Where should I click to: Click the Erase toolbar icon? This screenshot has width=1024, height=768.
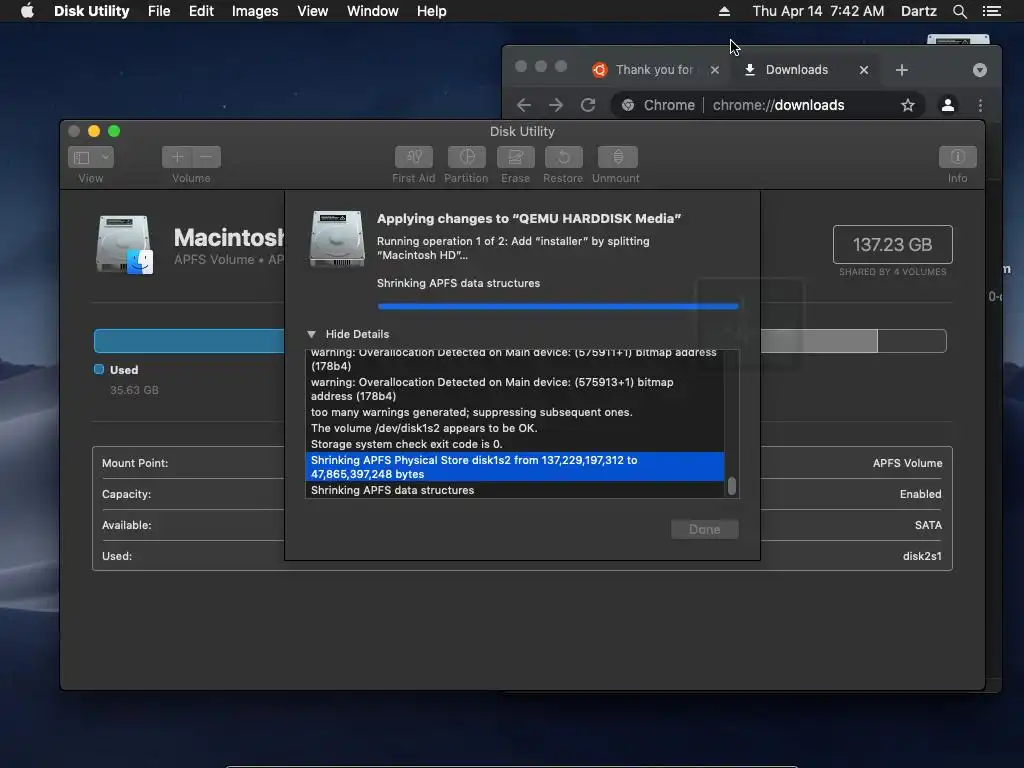point(515,157)
